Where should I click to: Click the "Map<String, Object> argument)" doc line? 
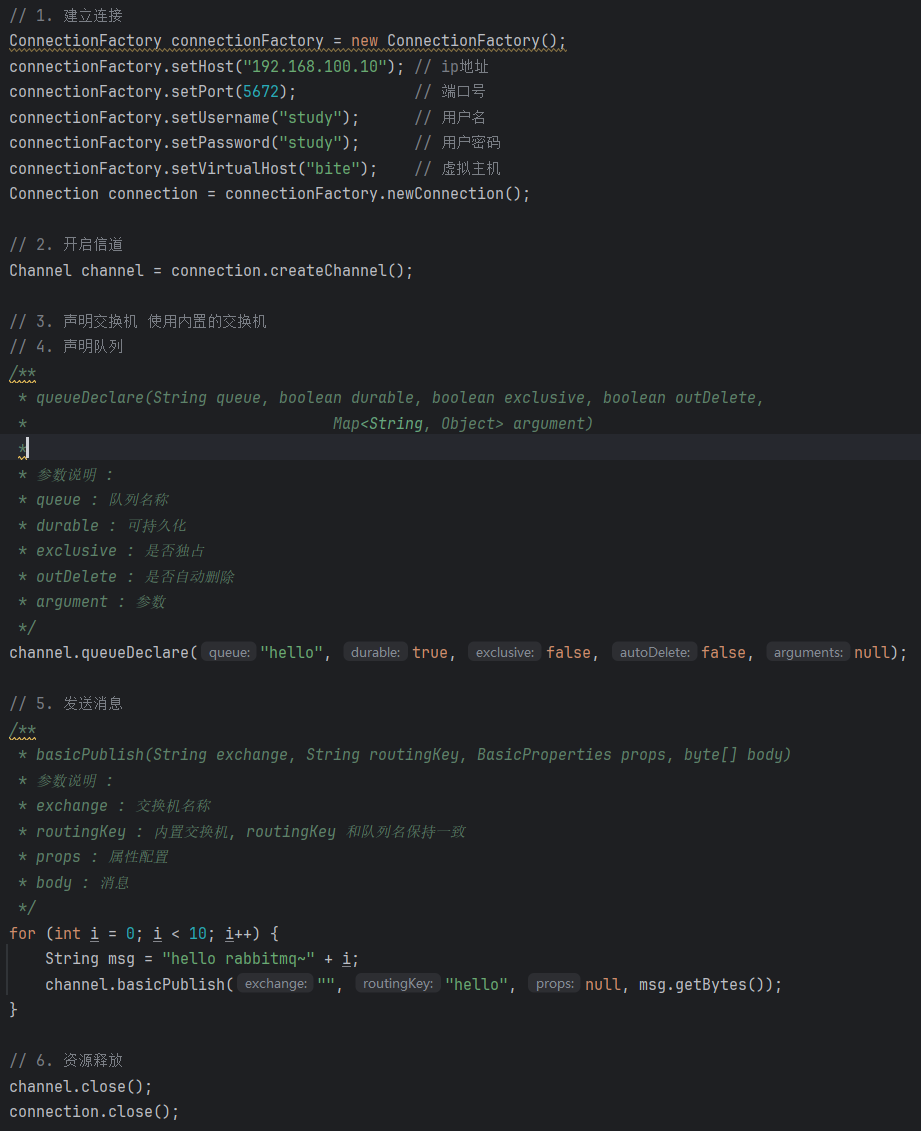pos(462,423)
